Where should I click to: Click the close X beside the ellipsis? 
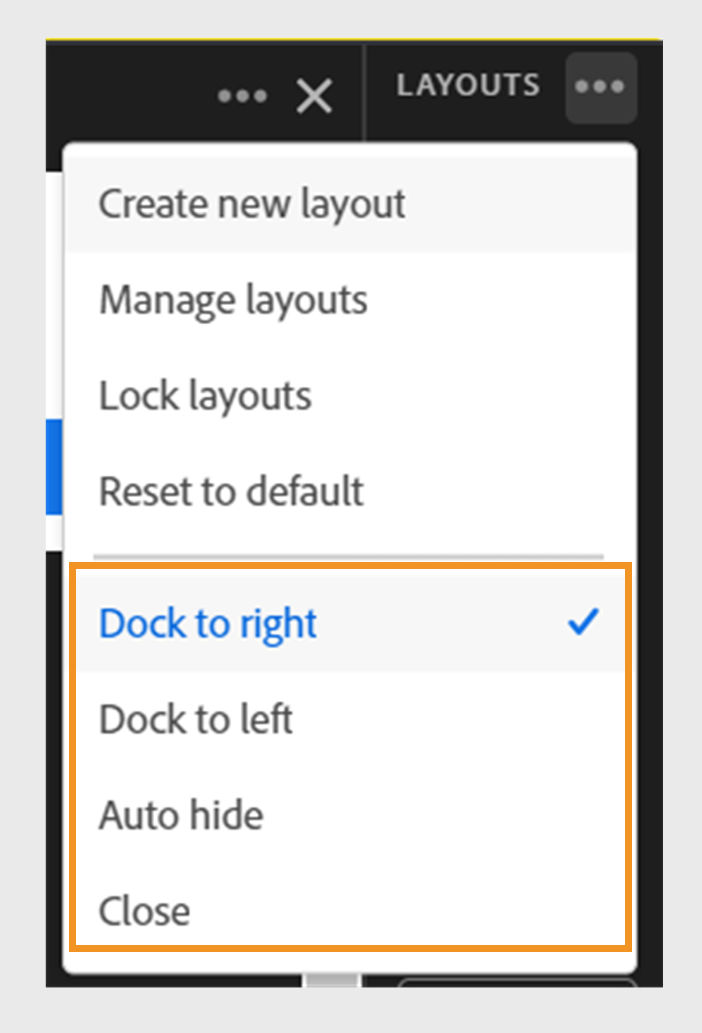click(313, 97)
